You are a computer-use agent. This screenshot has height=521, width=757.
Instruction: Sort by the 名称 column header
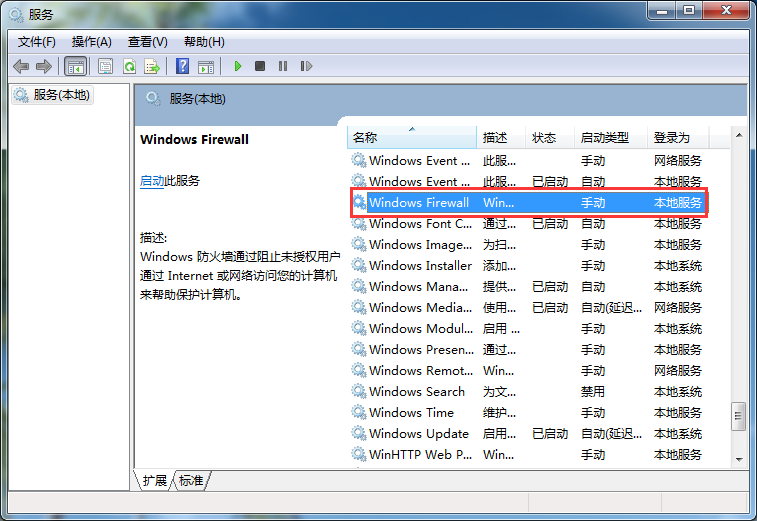(x=412, y=138)
